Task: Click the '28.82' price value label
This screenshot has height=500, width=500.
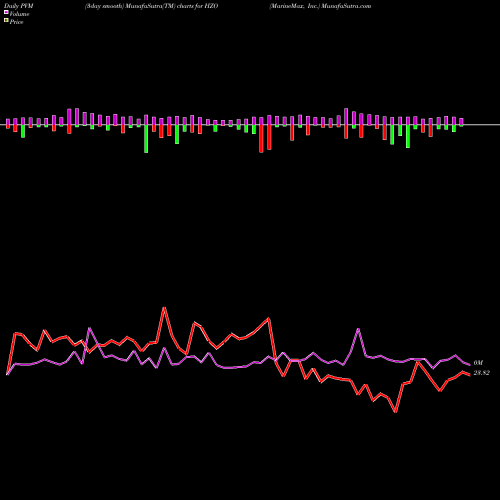Action: [482, 373]
